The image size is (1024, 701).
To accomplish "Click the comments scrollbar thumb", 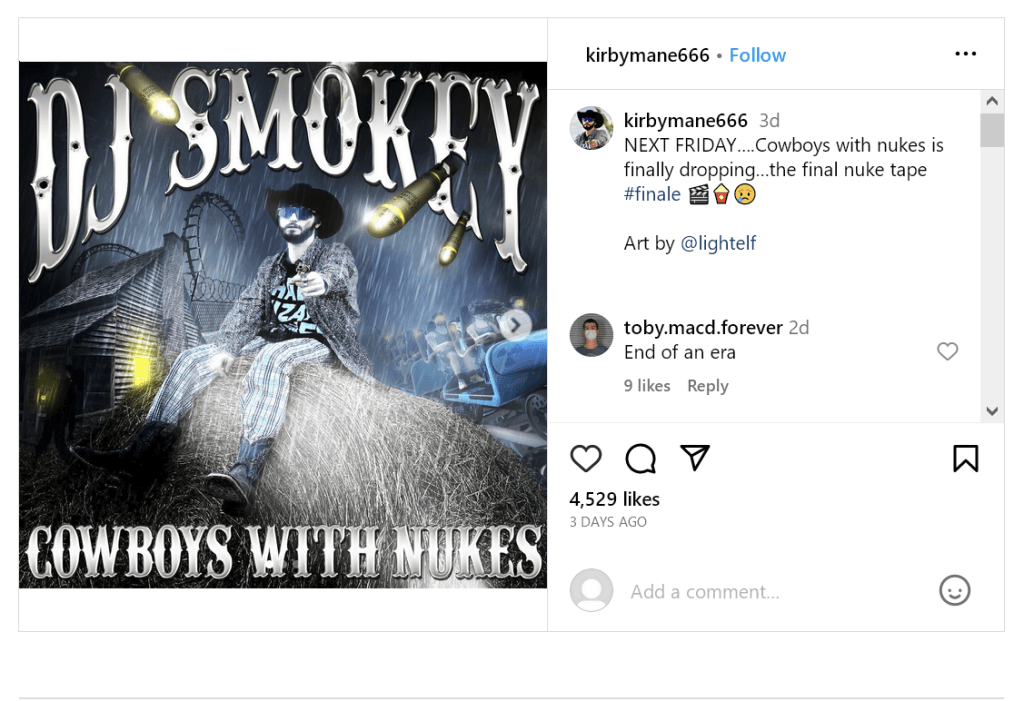I will pyautogui.click(x=991, y=130).
